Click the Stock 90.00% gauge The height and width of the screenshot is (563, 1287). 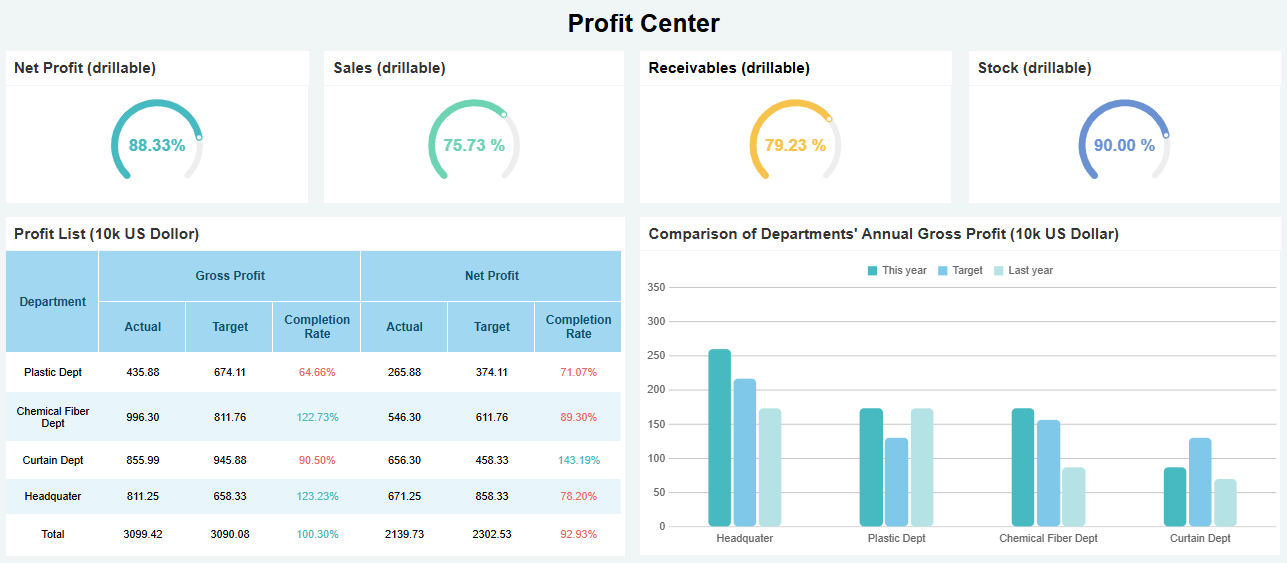click(1124, 145)
